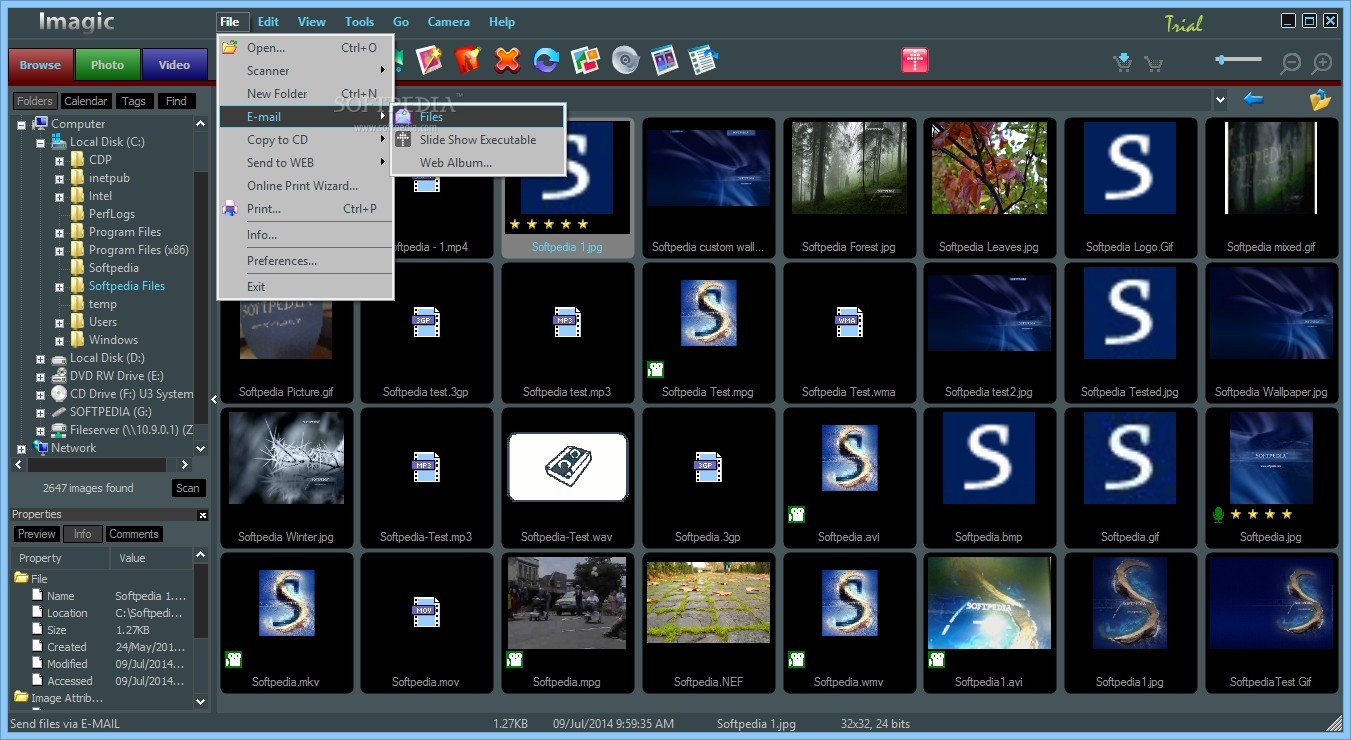Click the folder tree horizontal scrollbar
Viewport: 1351px width, 740px height.
click(x=97, y=465)
